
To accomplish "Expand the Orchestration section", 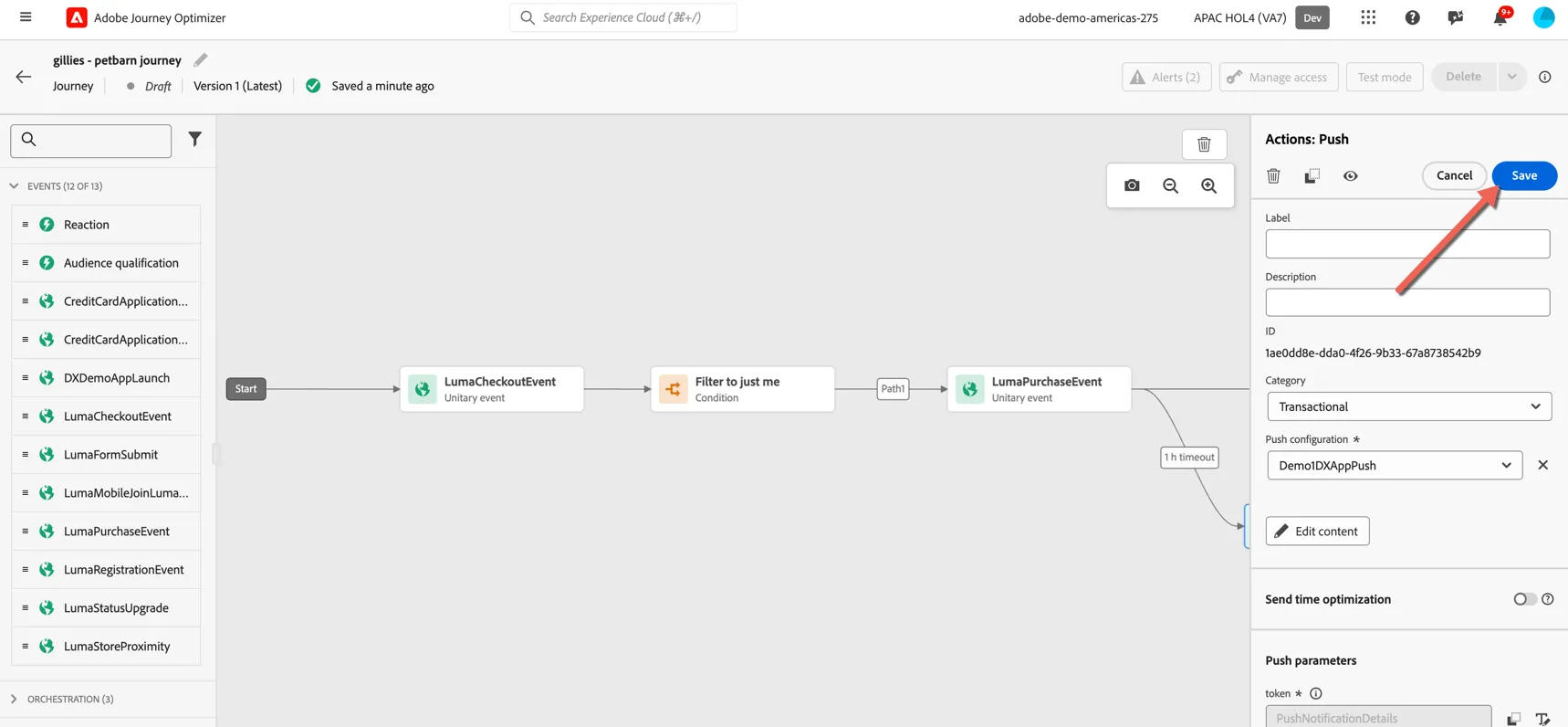I will [14, 699].
